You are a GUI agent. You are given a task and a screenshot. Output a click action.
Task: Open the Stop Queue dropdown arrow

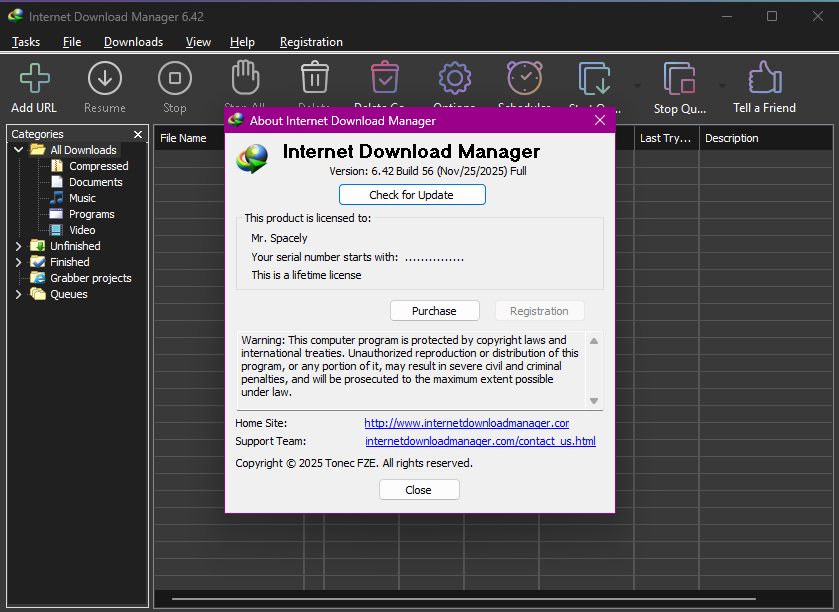(722, 86)
